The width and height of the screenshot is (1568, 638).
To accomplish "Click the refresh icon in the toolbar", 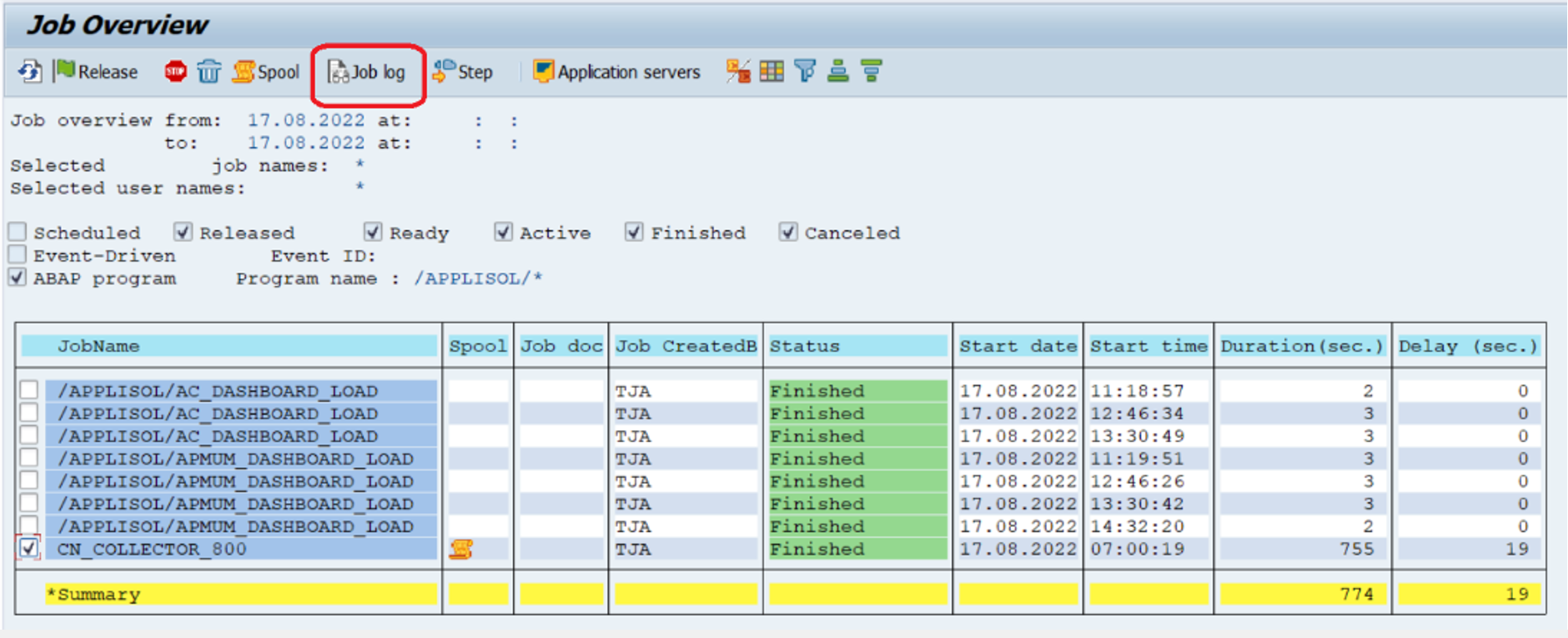I will coord(30,72).
